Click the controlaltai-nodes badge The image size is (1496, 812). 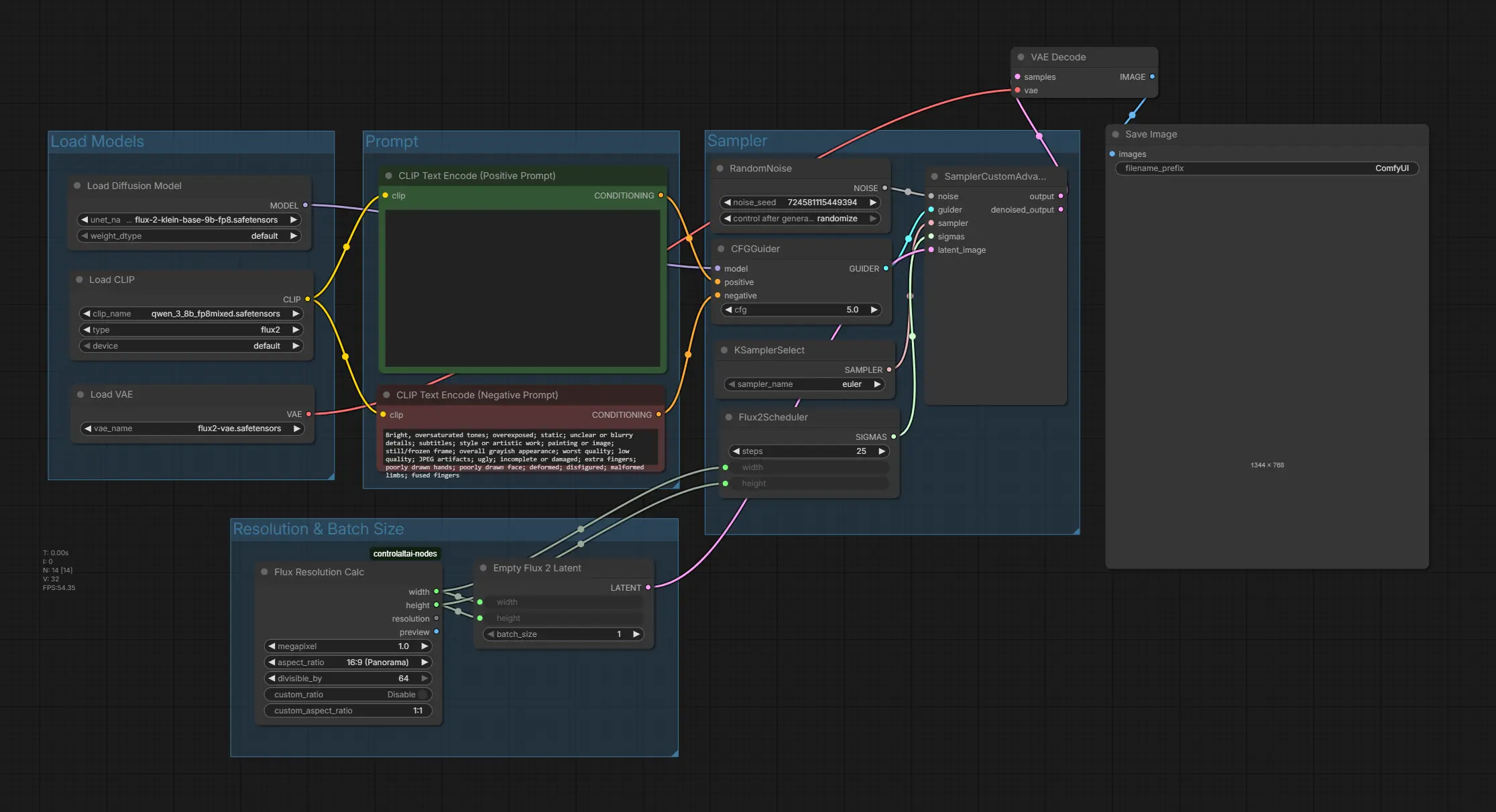405,554
